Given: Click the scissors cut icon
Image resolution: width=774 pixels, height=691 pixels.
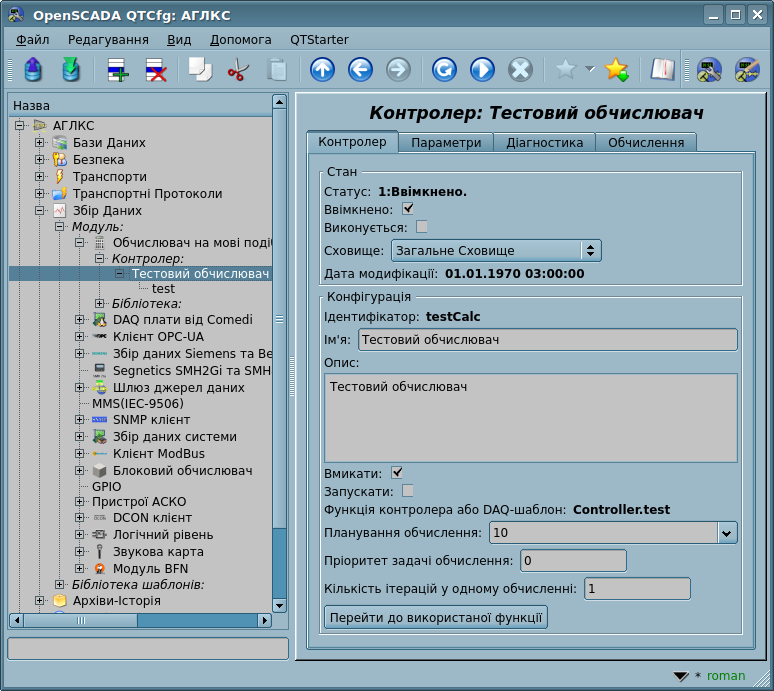Looking at the screenshot, I should pos(238,70).
